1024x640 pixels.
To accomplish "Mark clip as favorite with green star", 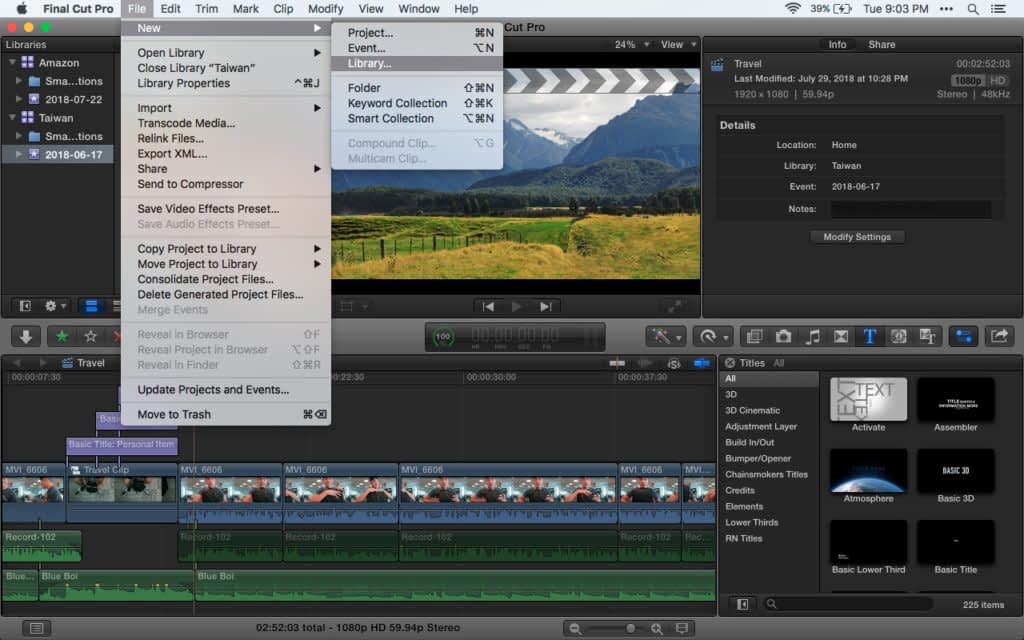I will point(62,336).
